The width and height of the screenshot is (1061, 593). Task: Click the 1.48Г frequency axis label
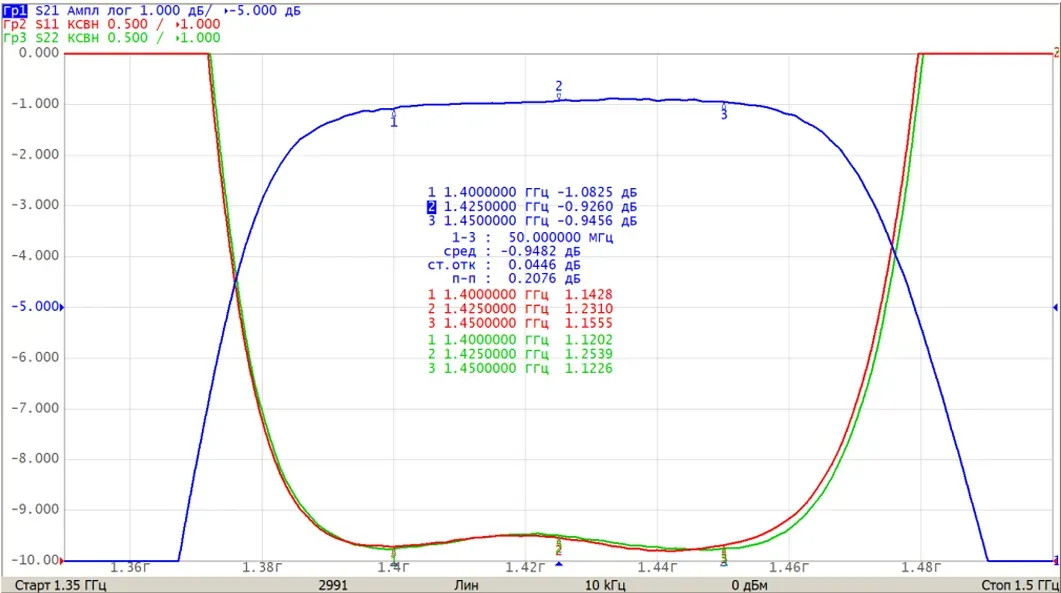point(920,567)
